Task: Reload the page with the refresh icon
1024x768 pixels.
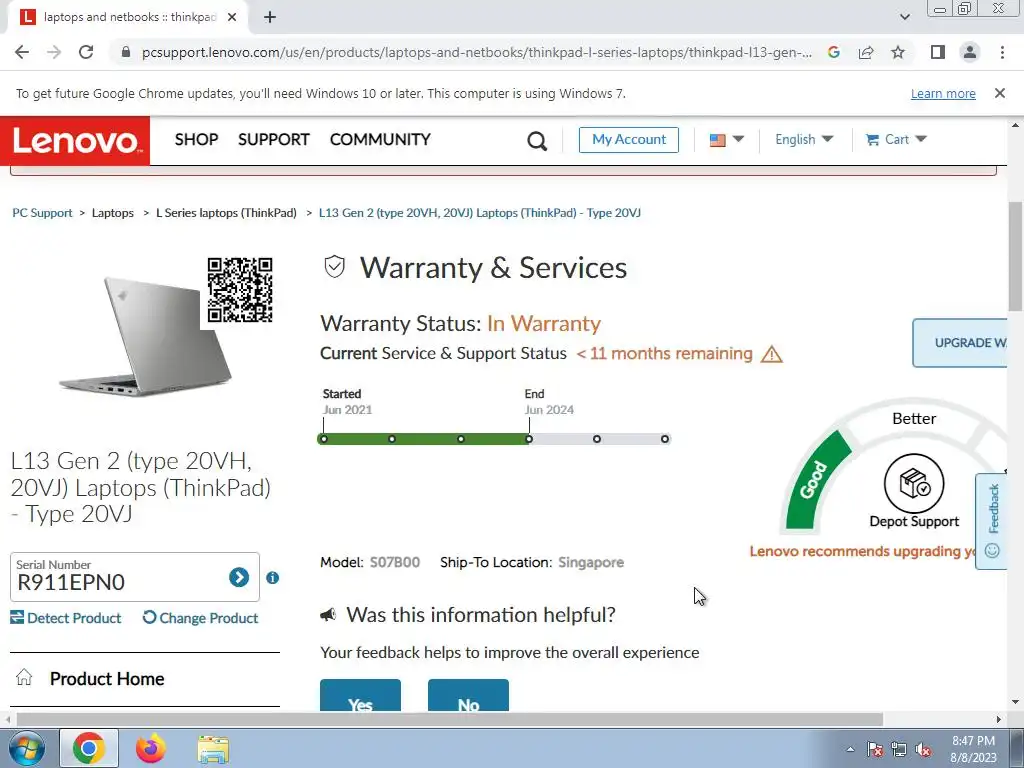Action: point(86,52)
